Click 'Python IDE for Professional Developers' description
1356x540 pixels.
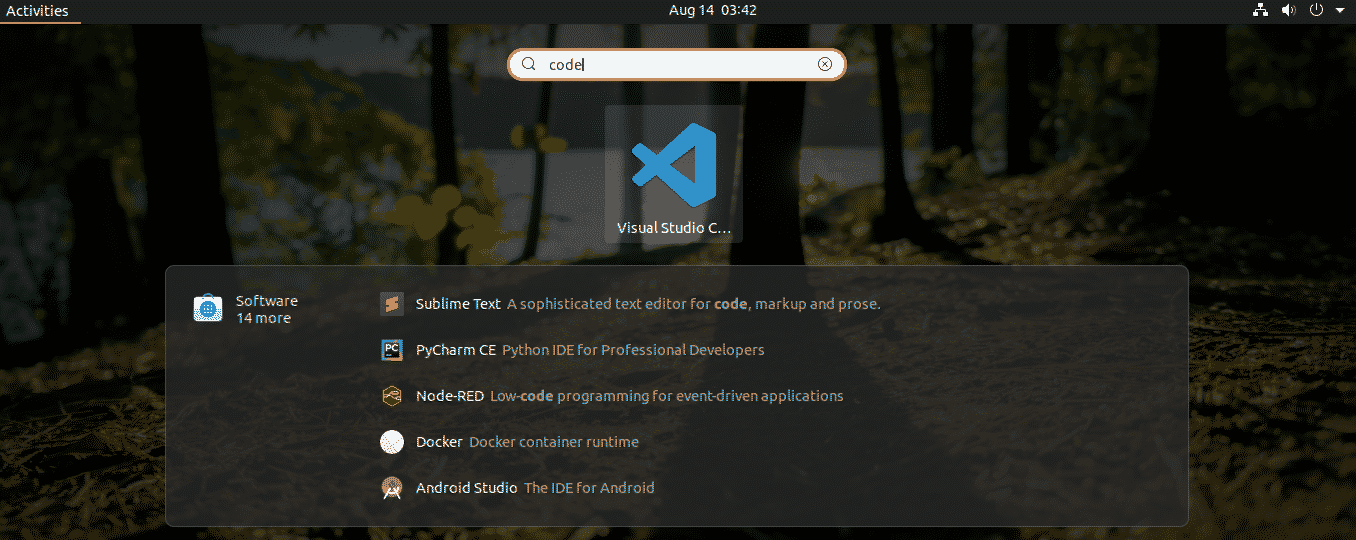pyautogui.click(x=633, y=350)
